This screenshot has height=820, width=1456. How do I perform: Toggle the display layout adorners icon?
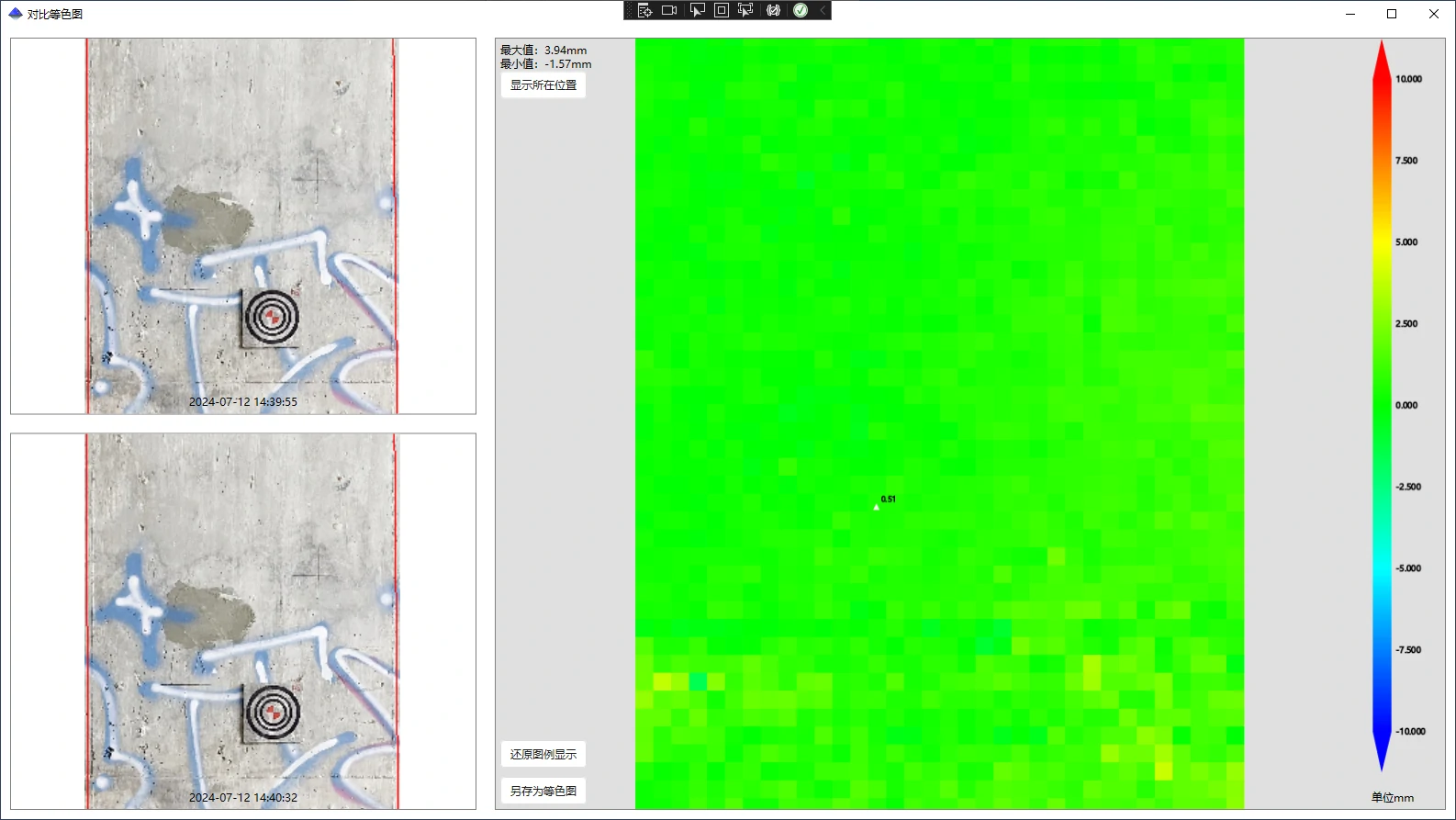pos(722,10)
